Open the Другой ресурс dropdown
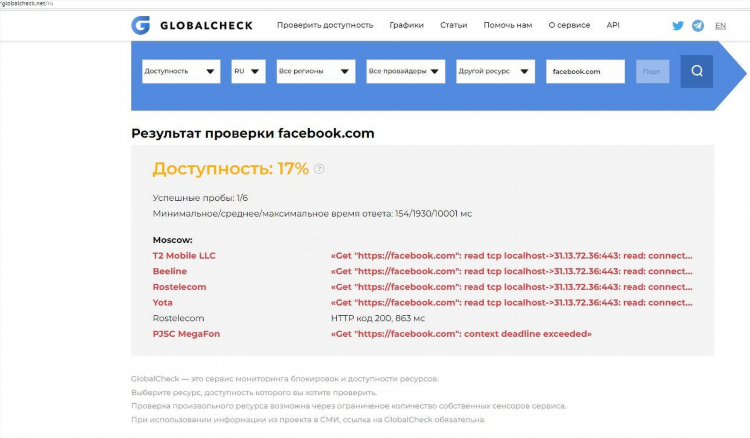Viewport: 750px width, 438px height. point(496,71)
